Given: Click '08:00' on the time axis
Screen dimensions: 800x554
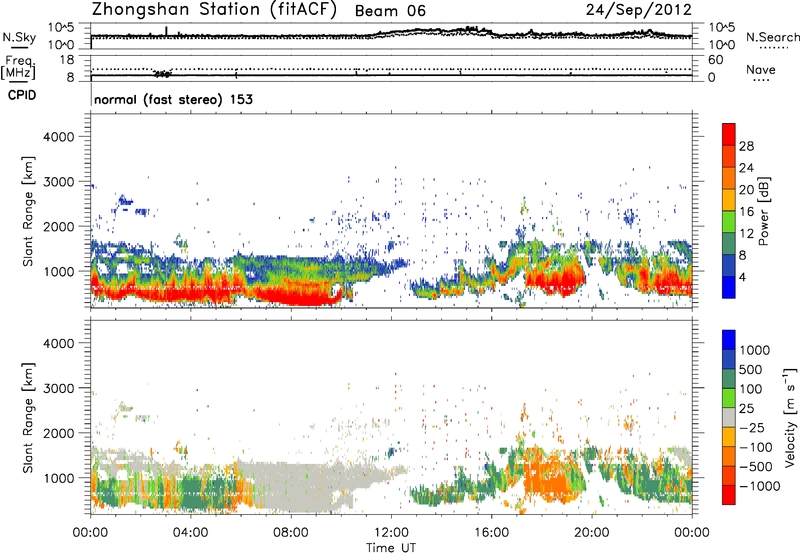Looking at the screenshot, I should (x=291, y=533).
